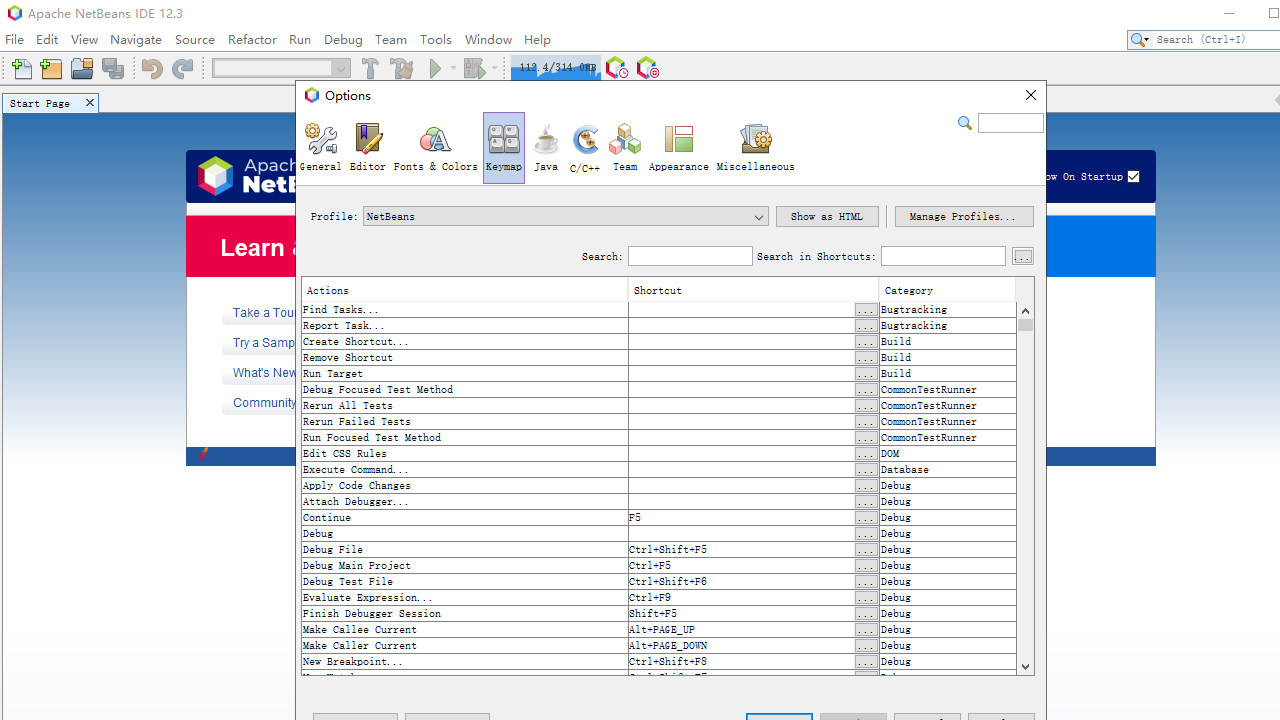The image size is (1280, 720).
Task: Open the Refactor menu
Action: click(252, 40)
